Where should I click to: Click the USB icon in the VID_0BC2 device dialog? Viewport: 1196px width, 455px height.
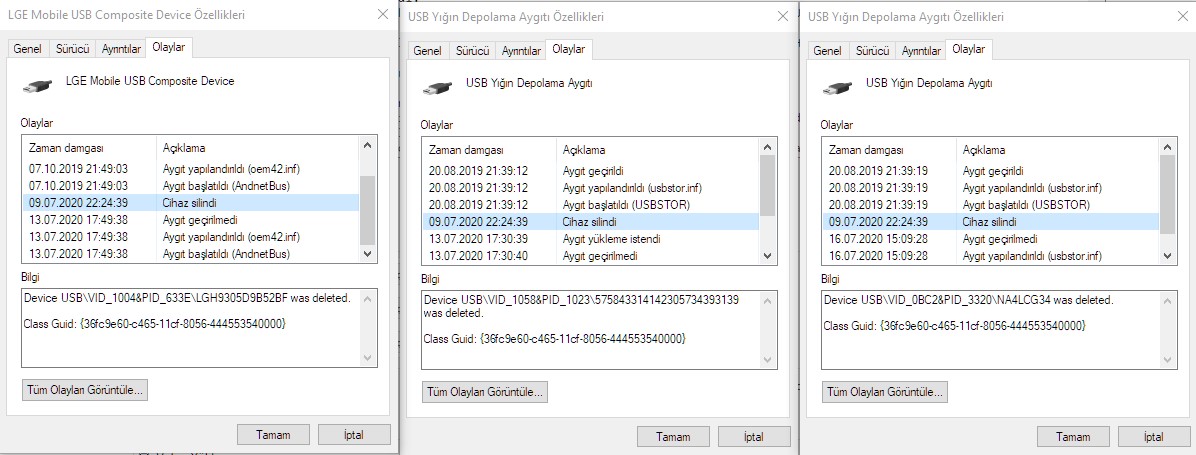(837, 87)
